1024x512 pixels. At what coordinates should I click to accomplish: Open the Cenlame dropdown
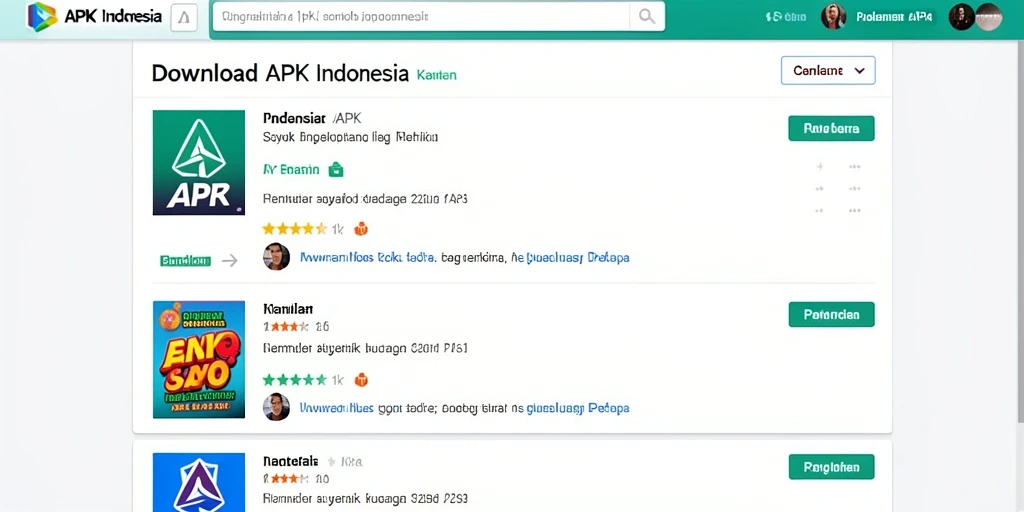[828, 71]
